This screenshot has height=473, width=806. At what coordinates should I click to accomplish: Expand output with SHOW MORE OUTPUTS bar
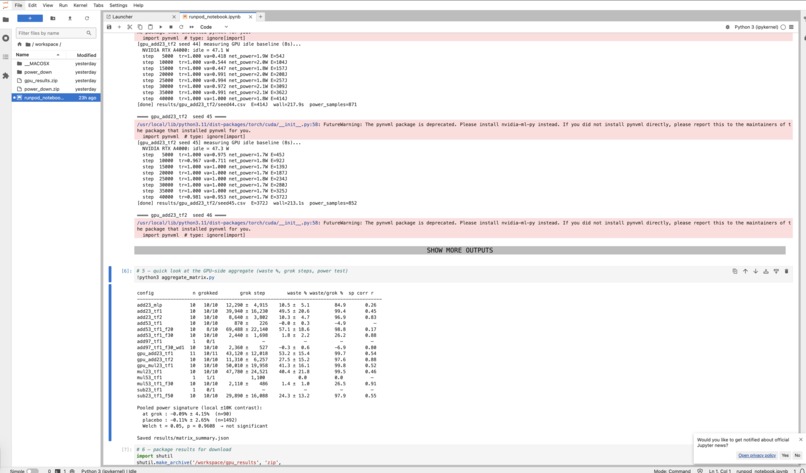[460, 250]
